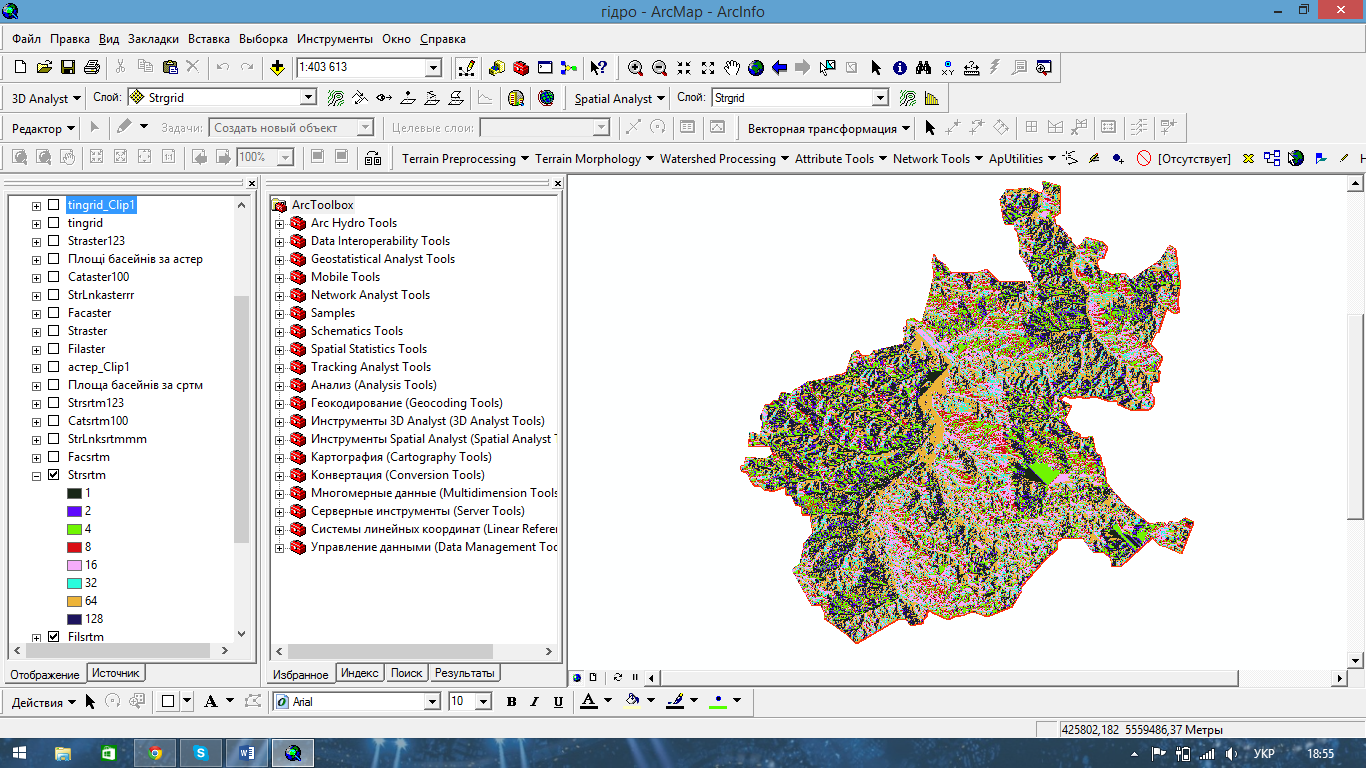The width and height of the screenshot is (1366, 768).
Task: Turn on the Facsrtm layer
Action: click(x=54, y=457)
